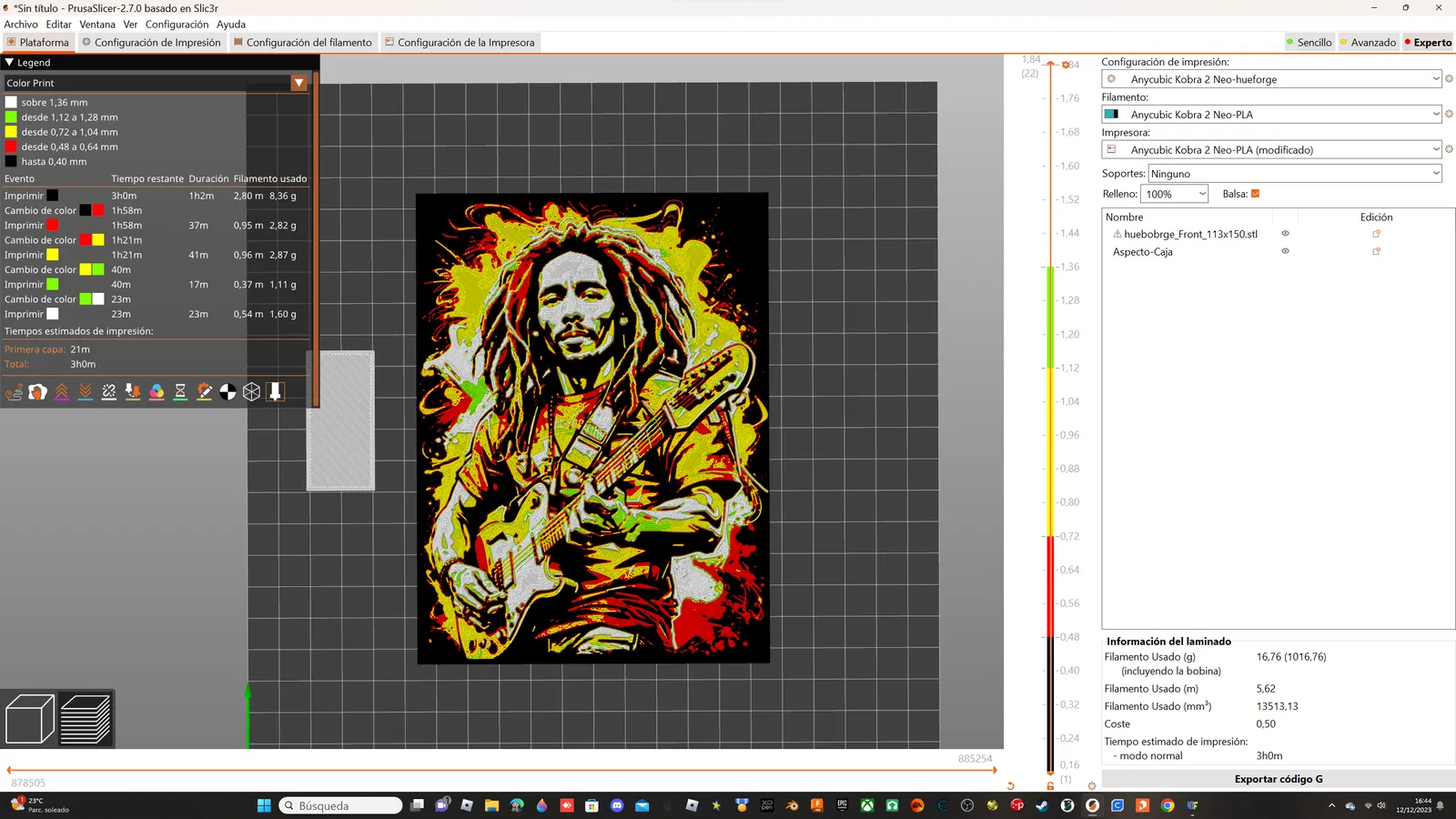Select Experto mode
The width and height of the screenshot is (1456, 819).
coord(1429,43)
